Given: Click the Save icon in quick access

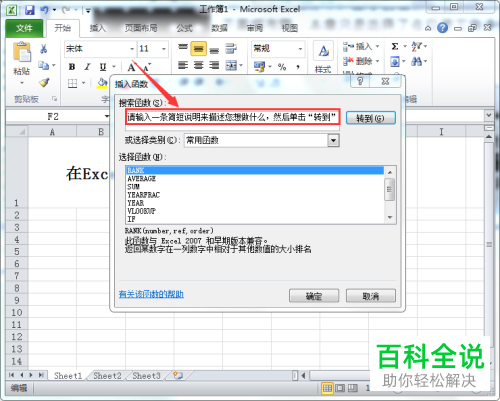Looking at the screenshot, I should 30,10.
